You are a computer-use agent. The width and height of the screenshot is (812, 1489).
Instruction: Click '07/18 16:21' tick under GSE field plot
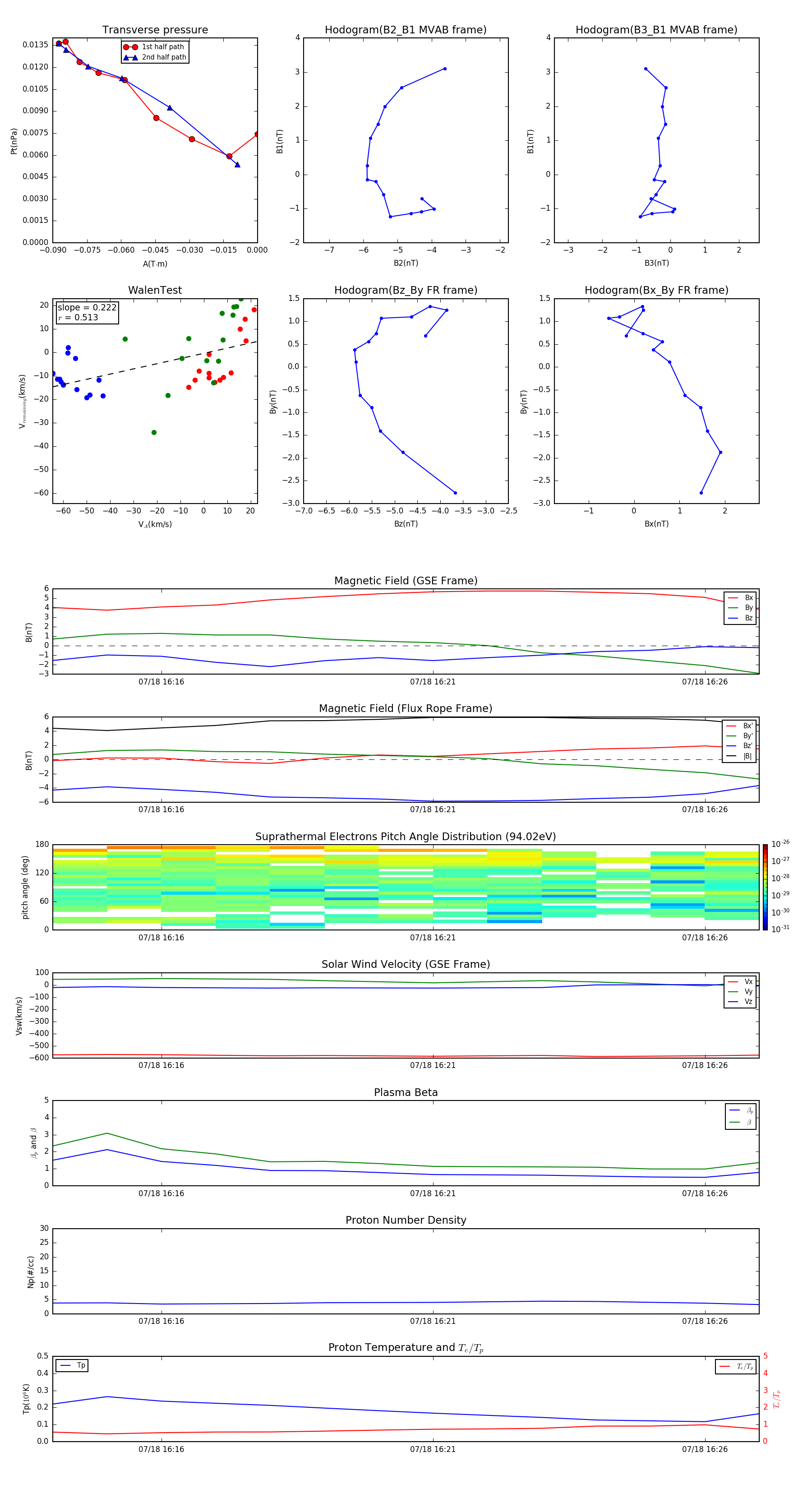pos(433,682)
